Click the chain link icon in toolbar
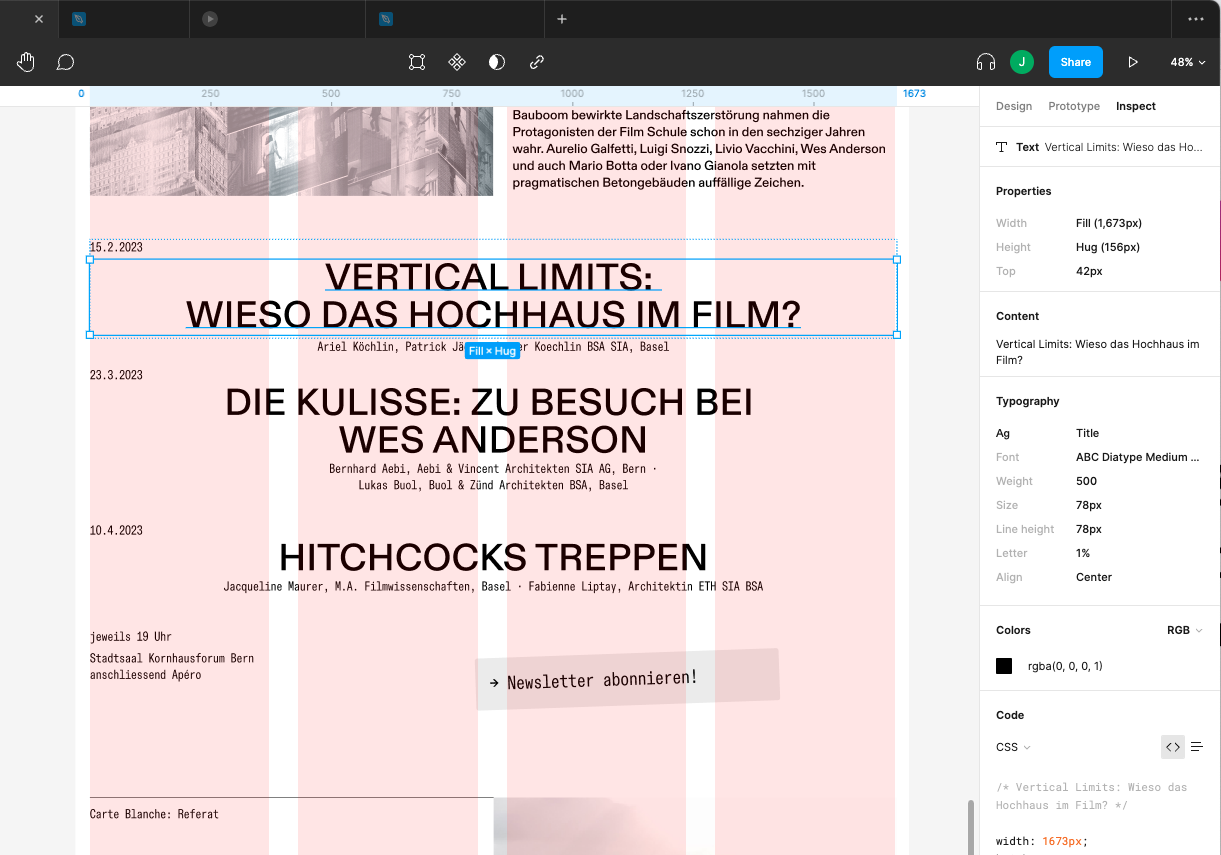 pyautogui.click(x=537, y=62)
